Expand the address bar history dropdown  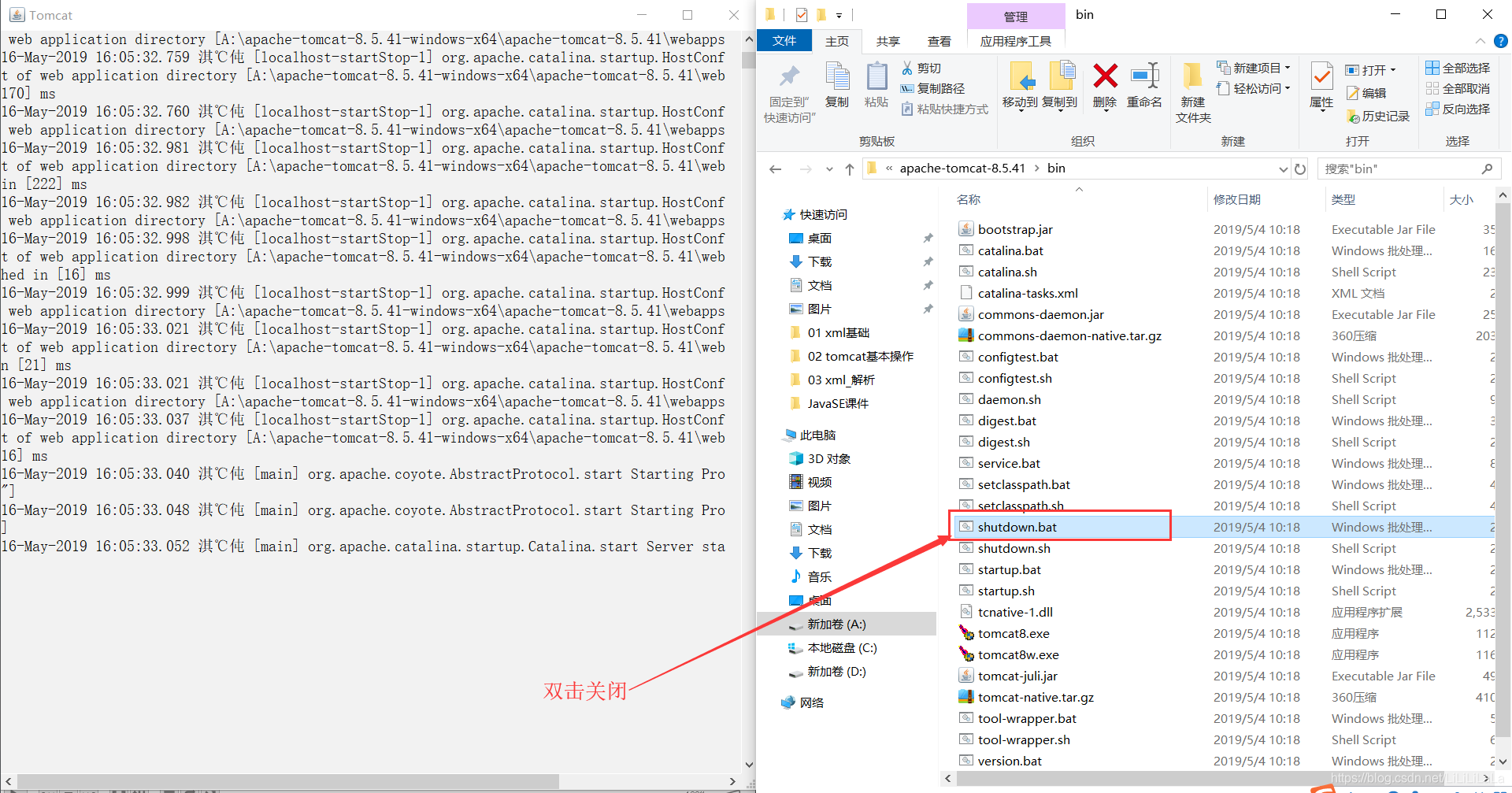(1284, 169)
